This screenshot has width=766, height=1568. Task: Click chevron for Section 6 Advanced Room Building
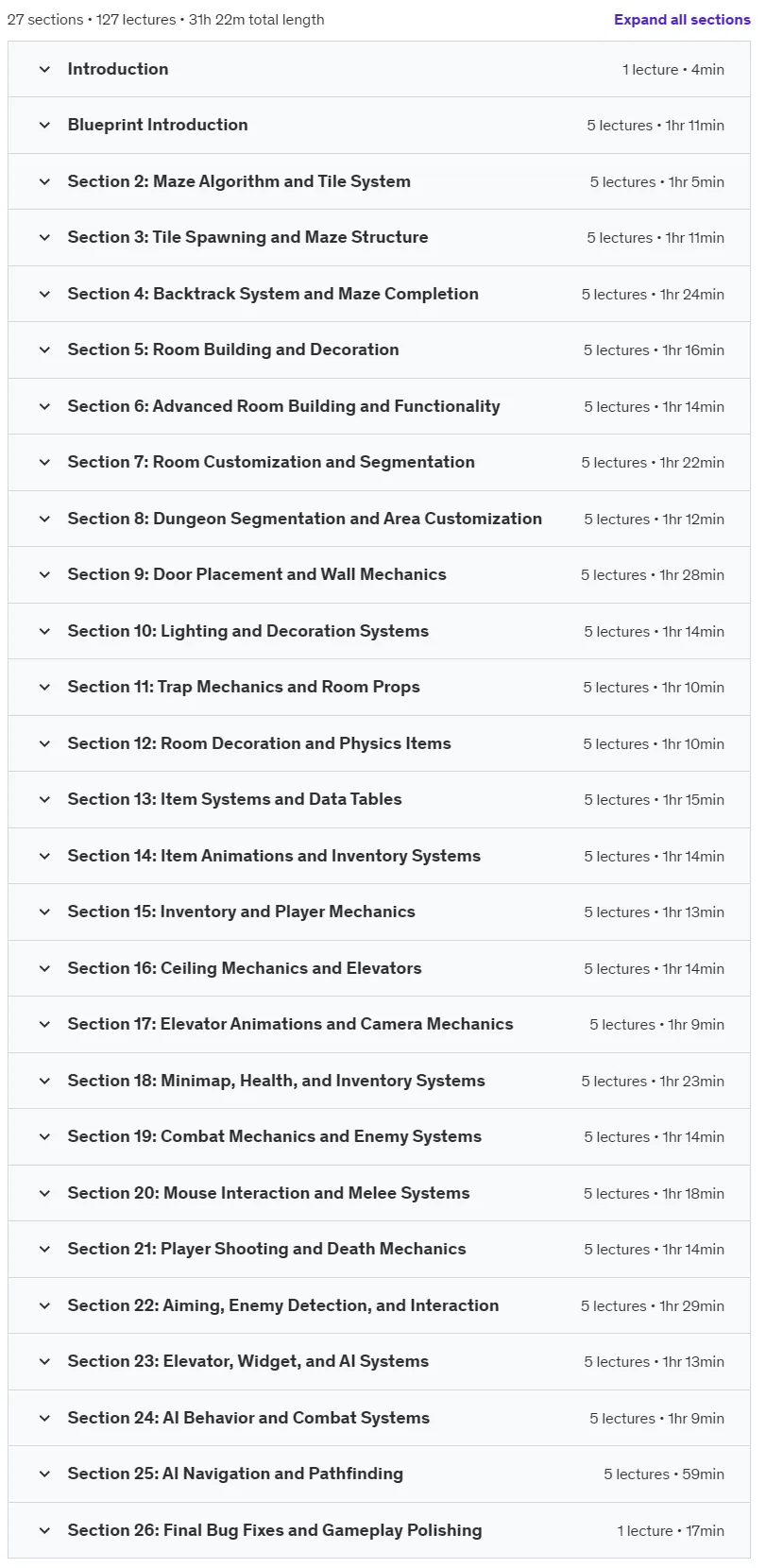tap(44, 406)
